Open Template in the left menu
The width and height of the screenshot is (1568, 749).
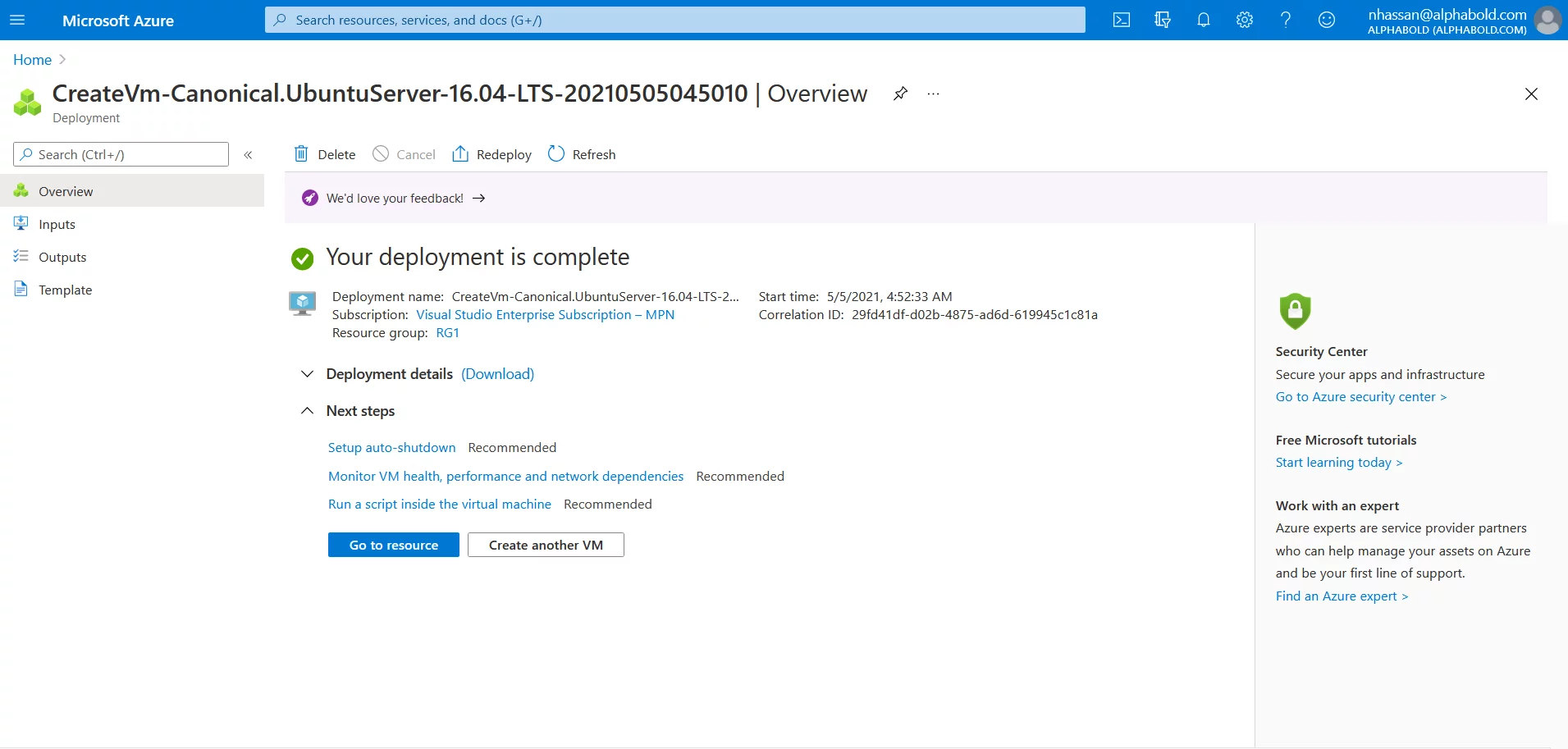click(x=132, y=290)
